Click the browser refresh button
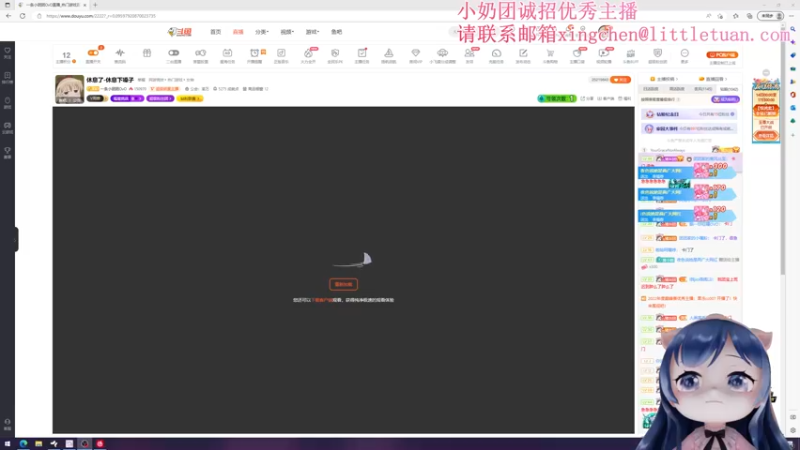 [22, 16]
